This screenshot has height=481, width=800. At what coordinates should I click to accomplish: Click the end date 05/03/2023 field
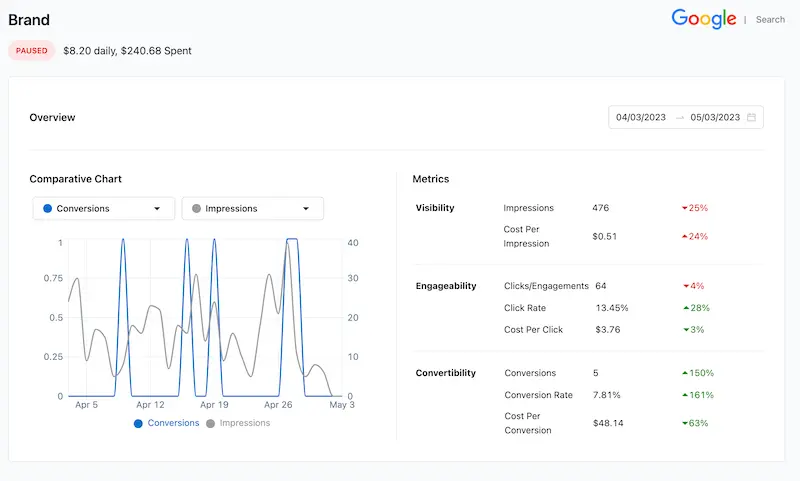click(x=715, y=117)
